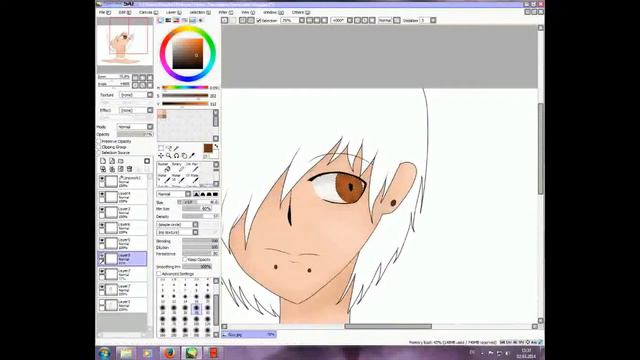This screenshot has height=360, width=640.
Task: Hide the Linework1 layer via eye toggle
Action: 102,179
